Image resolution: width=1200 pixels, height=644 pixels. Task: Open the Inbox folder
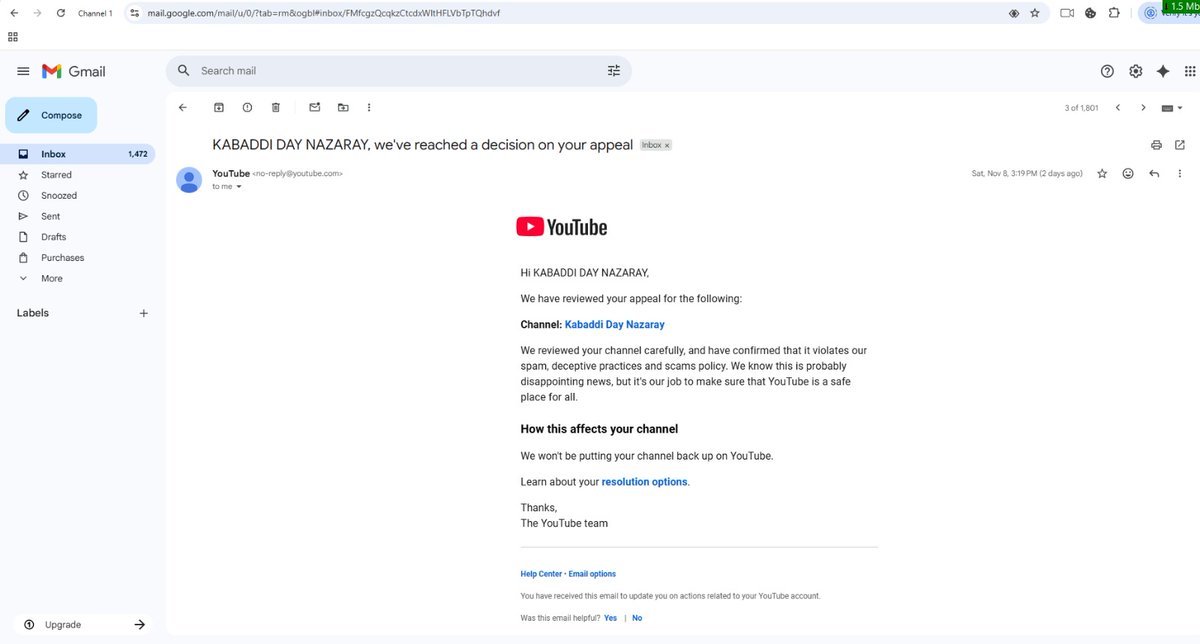(x=80, y=154)
